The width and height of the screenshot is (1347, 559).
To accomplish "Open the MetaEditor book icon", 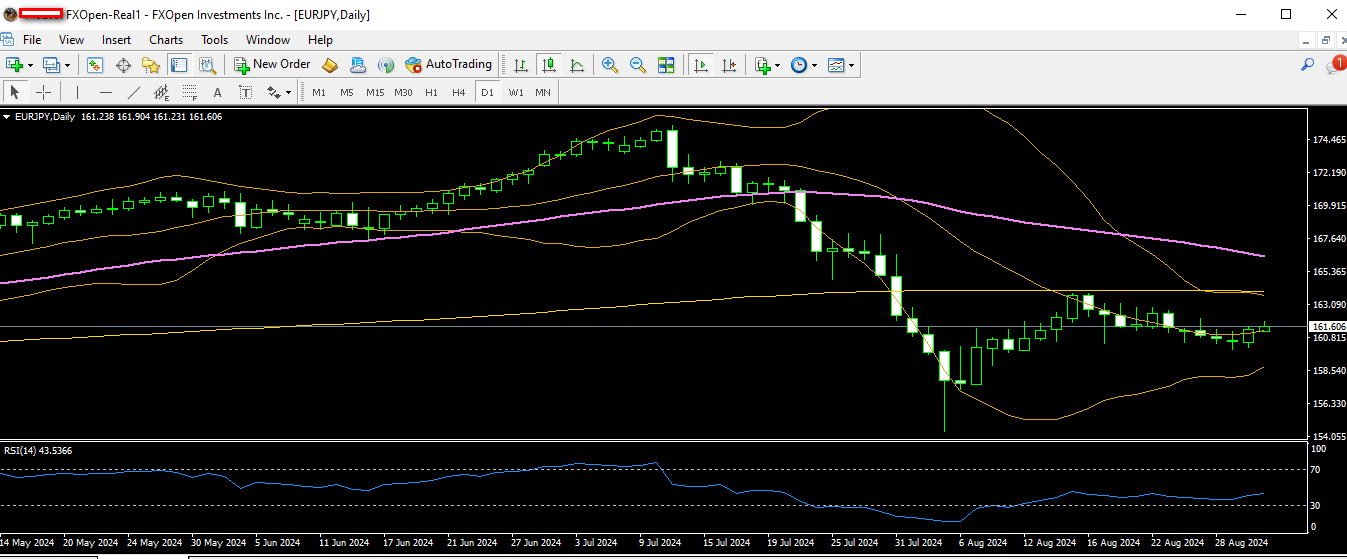I will (x=330, y=65).
